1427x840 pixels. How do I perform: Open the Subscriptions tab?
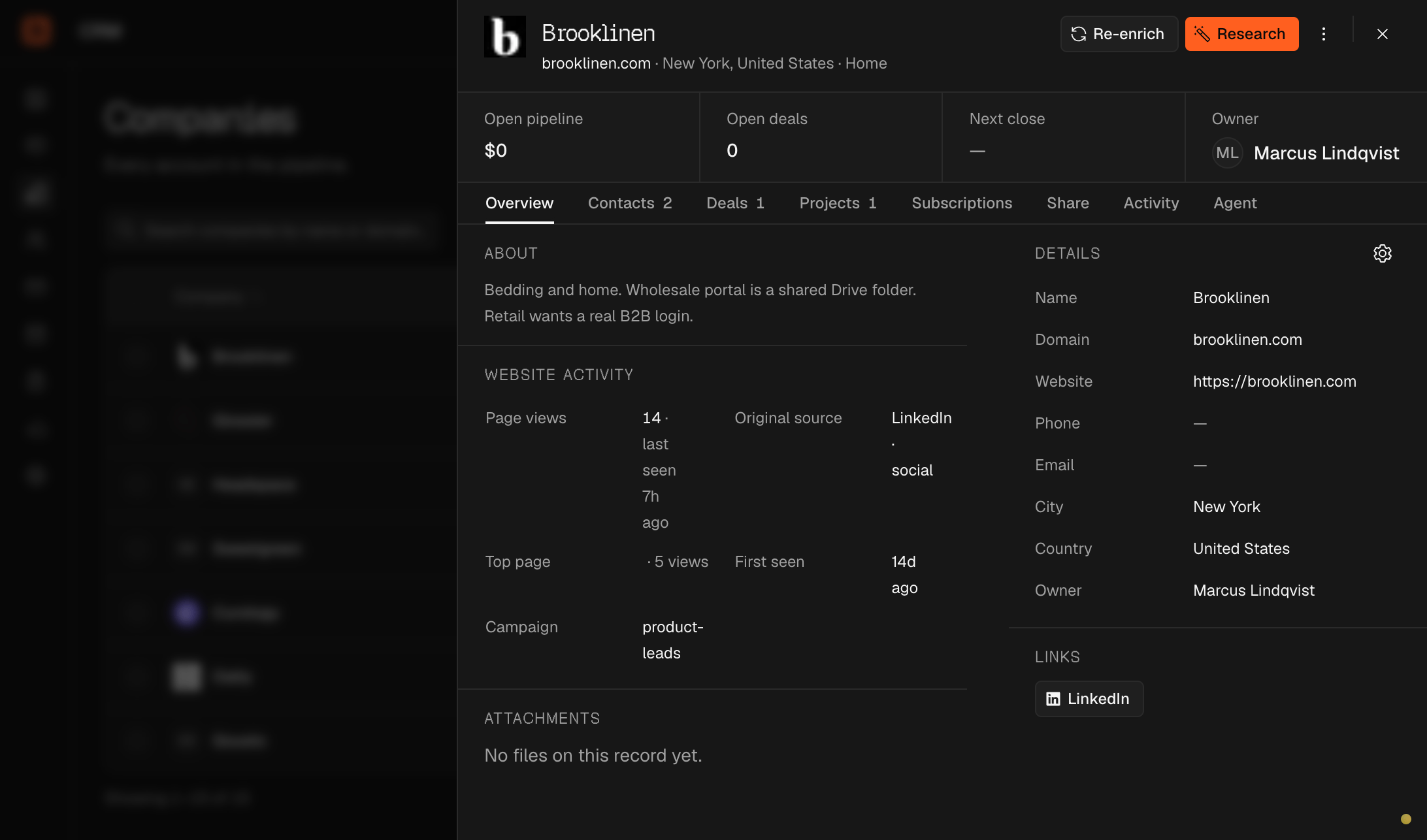962,203
